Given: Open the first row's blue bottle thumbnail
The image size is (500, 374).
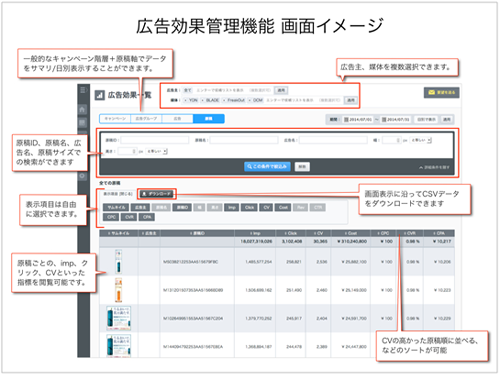Looking at the screenshot, I should point(118,262).
